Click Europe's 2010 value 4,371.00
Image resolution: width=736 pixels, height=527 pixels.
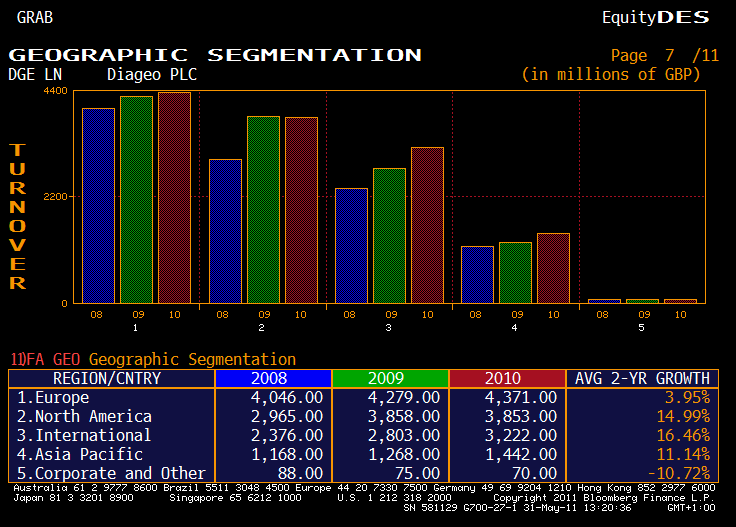tap(520, 397)
